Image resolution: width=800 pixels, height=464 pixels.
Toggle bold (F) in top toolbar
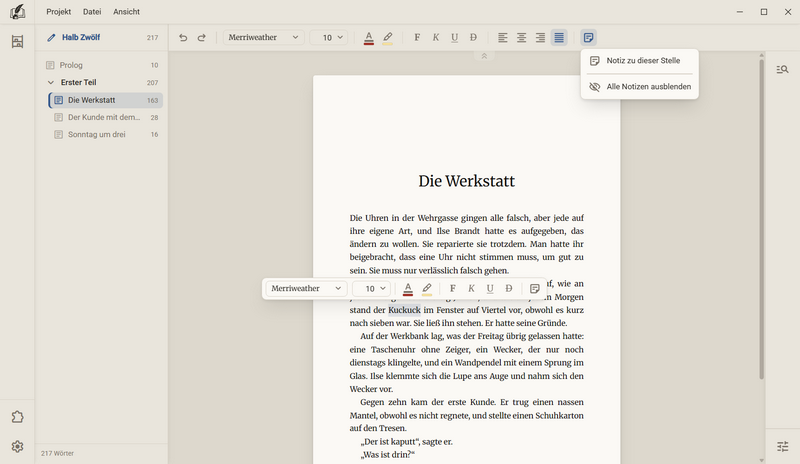417,37
